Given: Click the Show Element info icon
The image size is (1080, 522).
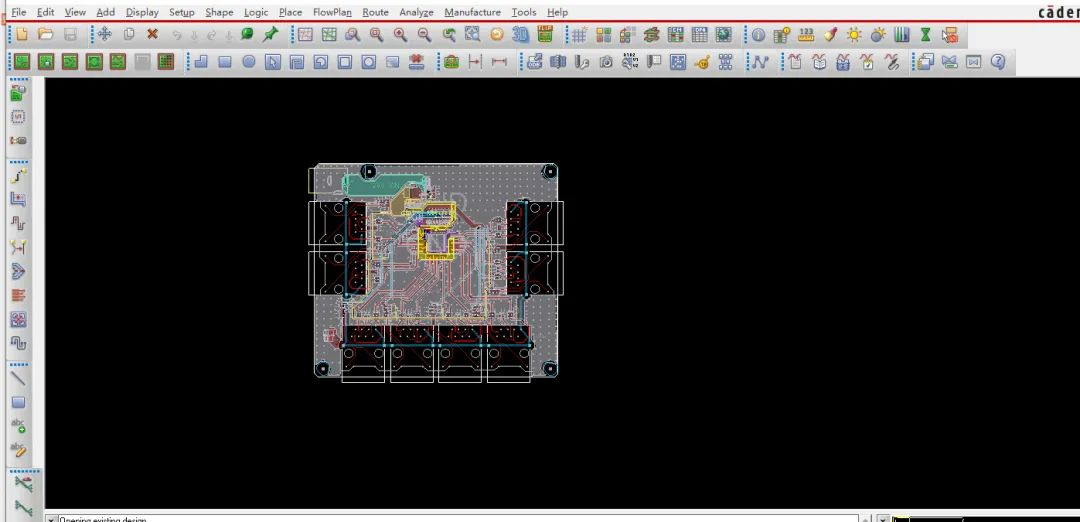Looking at the screenshot, I should [758, 34].
